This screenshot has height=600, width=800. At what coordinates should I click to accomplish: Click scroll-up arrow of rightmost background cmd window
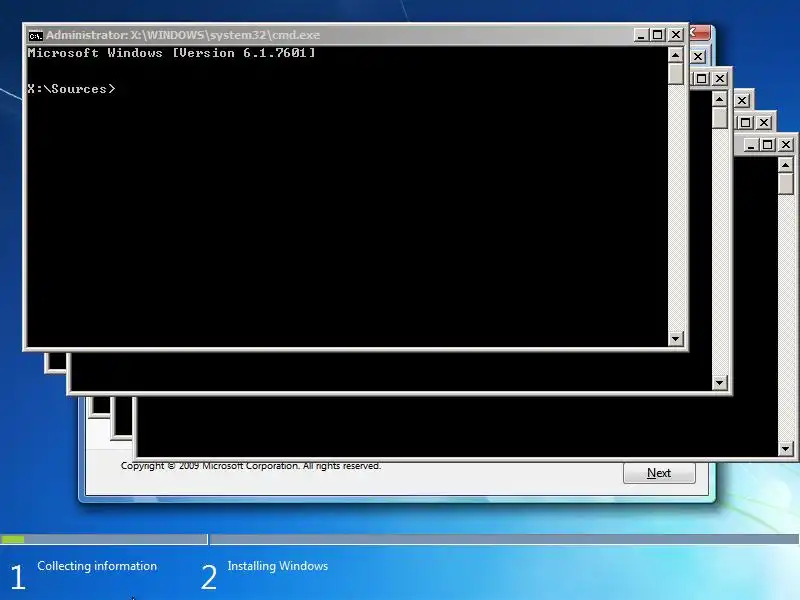786,165
